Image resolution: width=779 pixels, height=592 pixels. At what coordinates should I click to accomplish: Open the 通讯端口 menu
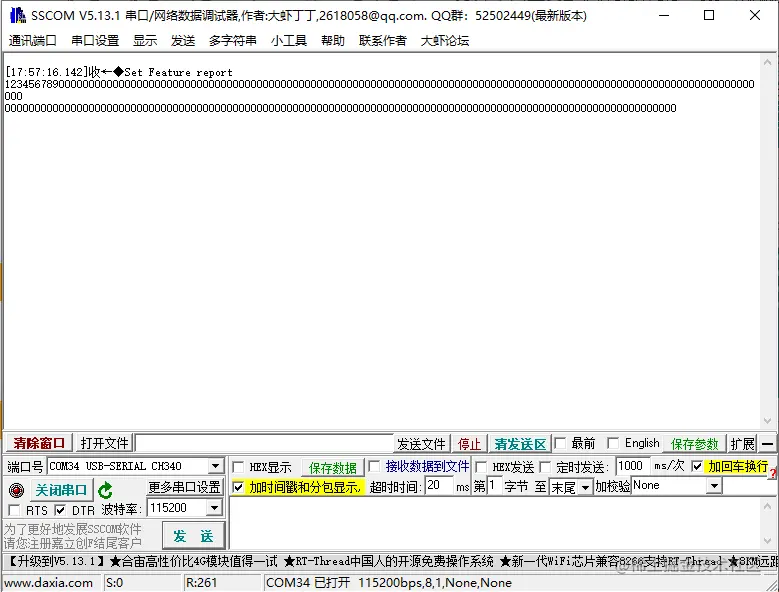[32, 41]
